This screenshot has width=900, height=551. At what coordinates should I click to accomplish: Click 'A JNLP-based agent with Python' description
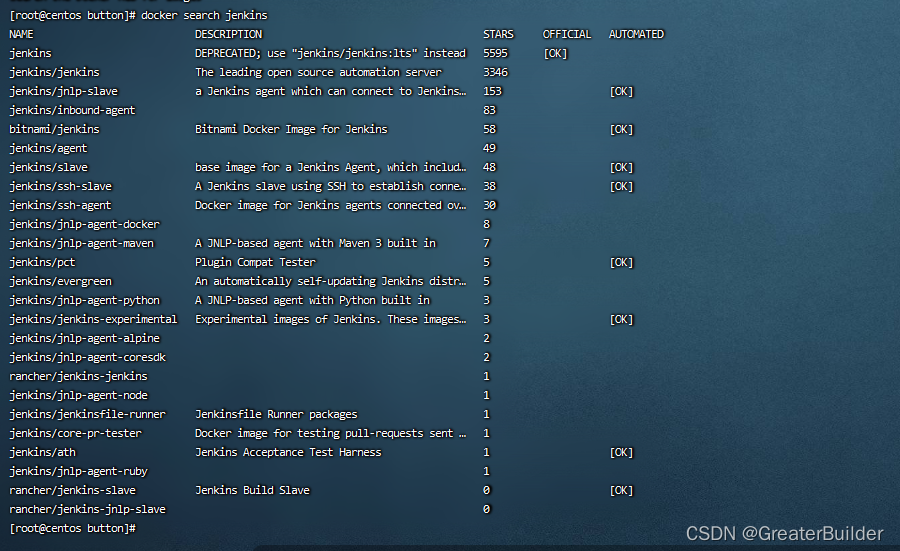tap(312, 300)
